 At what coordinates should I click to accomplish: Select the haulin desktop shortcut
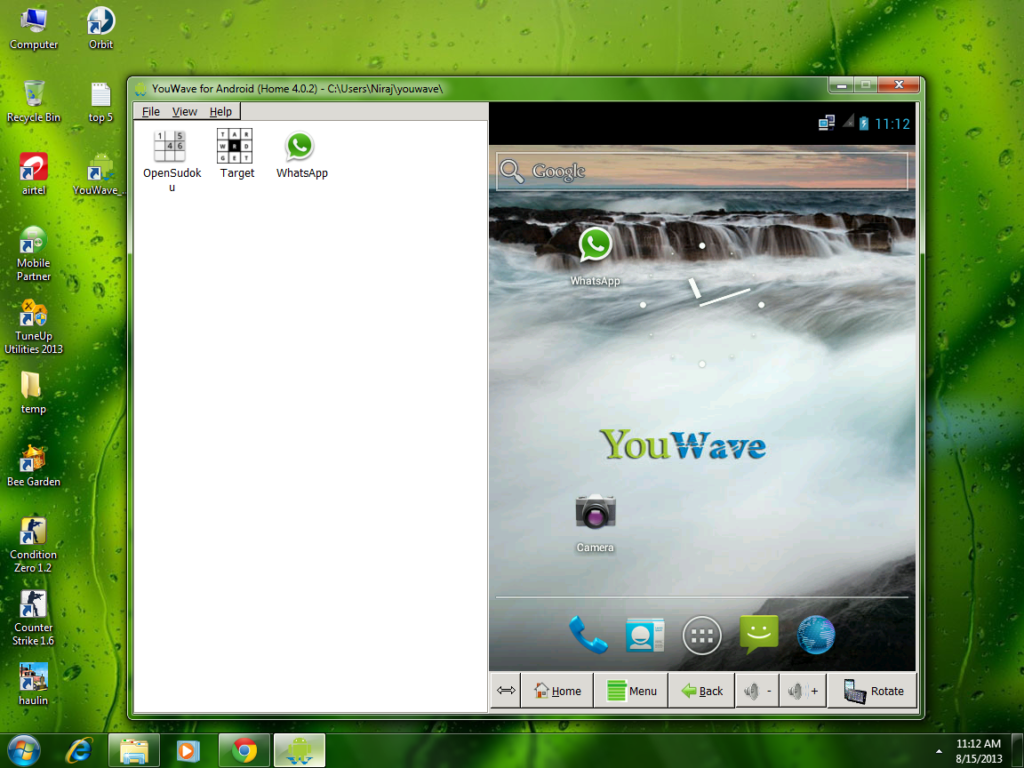pos(33,684)
